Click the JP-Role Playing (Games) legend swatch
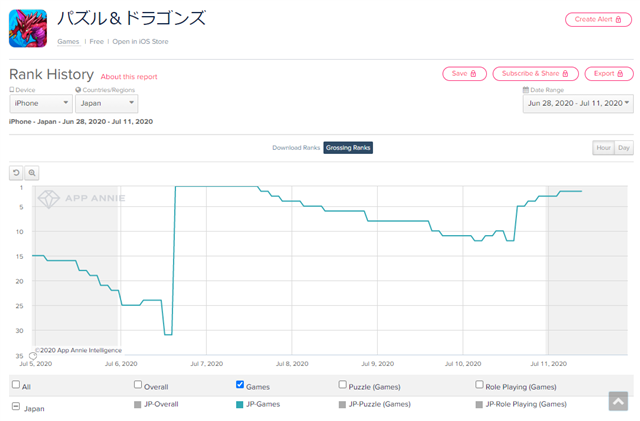Screen dimensions: 640x421 click(479, 405)
